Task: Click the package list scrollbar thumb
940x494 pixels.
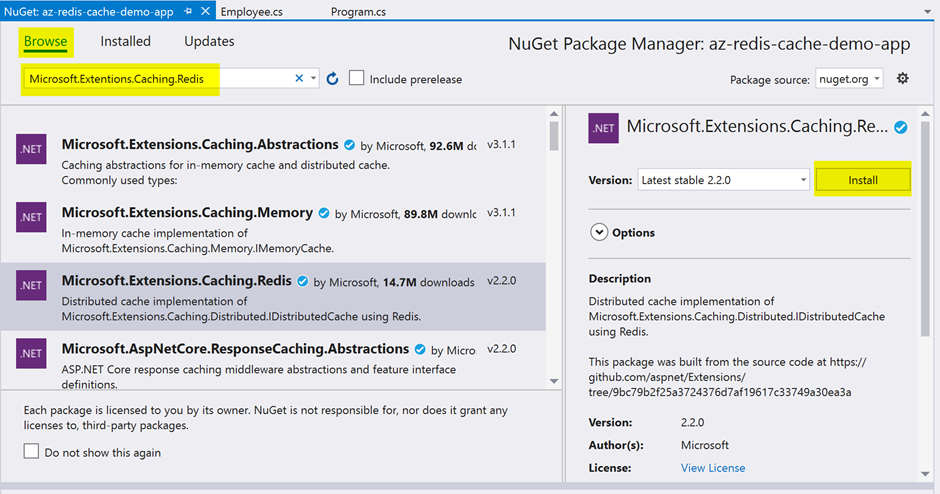Action: [554, 136]
